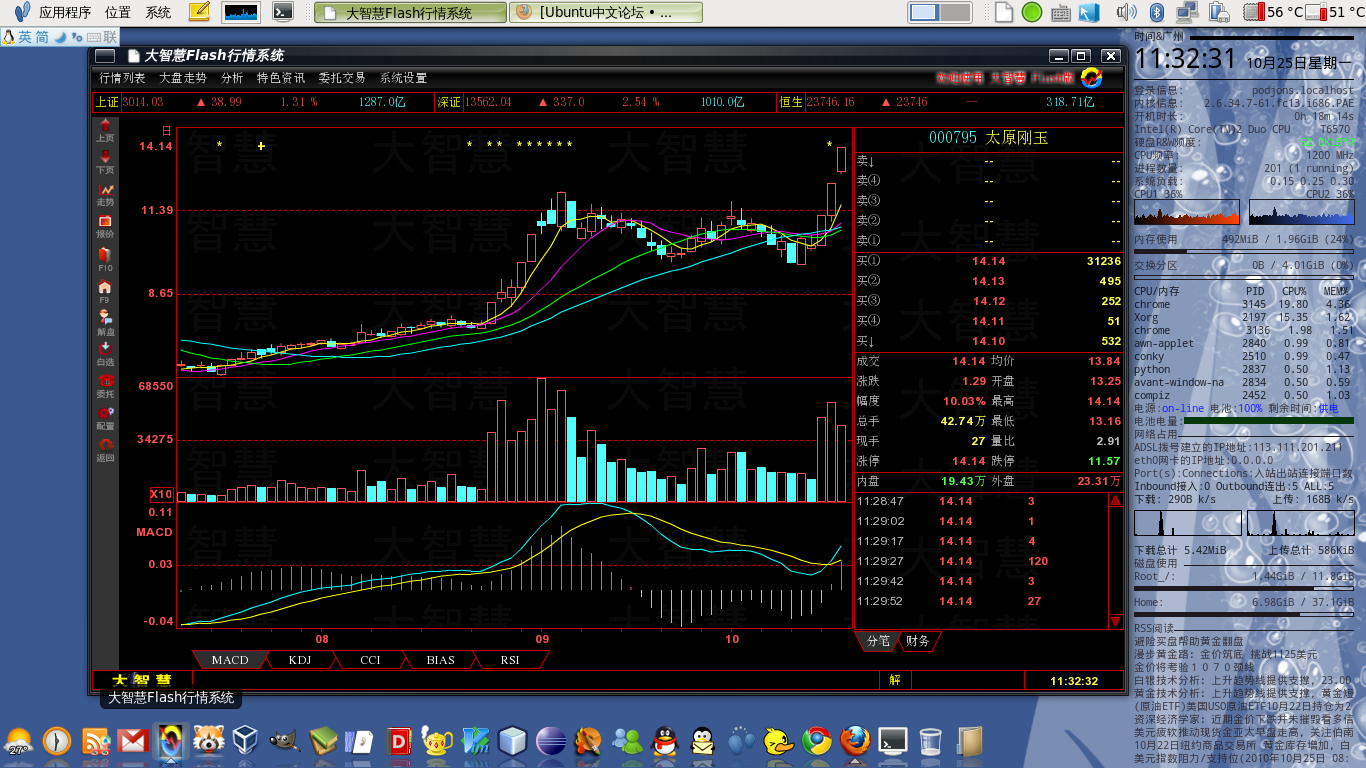The height and width of the screenshot is (768, 1366).
Task: Go to previous page with 上页
Action: (x=105, y=132)
